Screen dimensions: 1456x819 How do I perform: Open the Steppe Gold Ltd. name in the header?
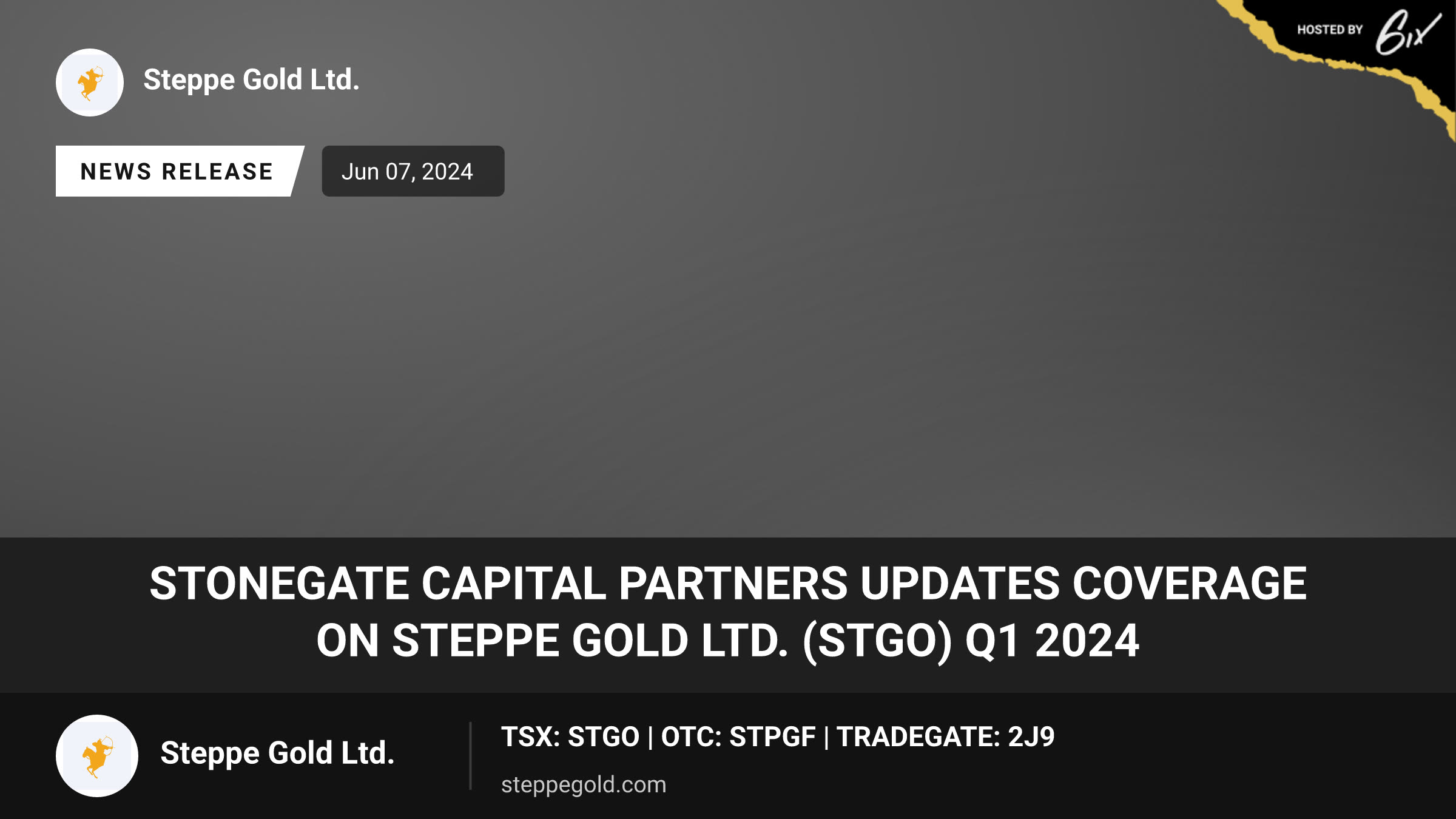coord(252,80)
